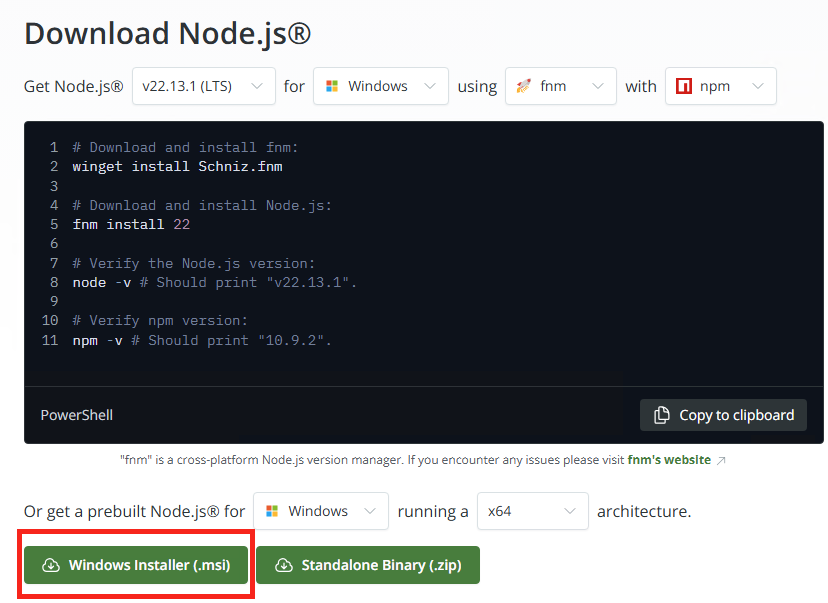Screen dimensions: 828x603
Task: Download the Standalone Binary (.zip)
Action: [368, 565]
